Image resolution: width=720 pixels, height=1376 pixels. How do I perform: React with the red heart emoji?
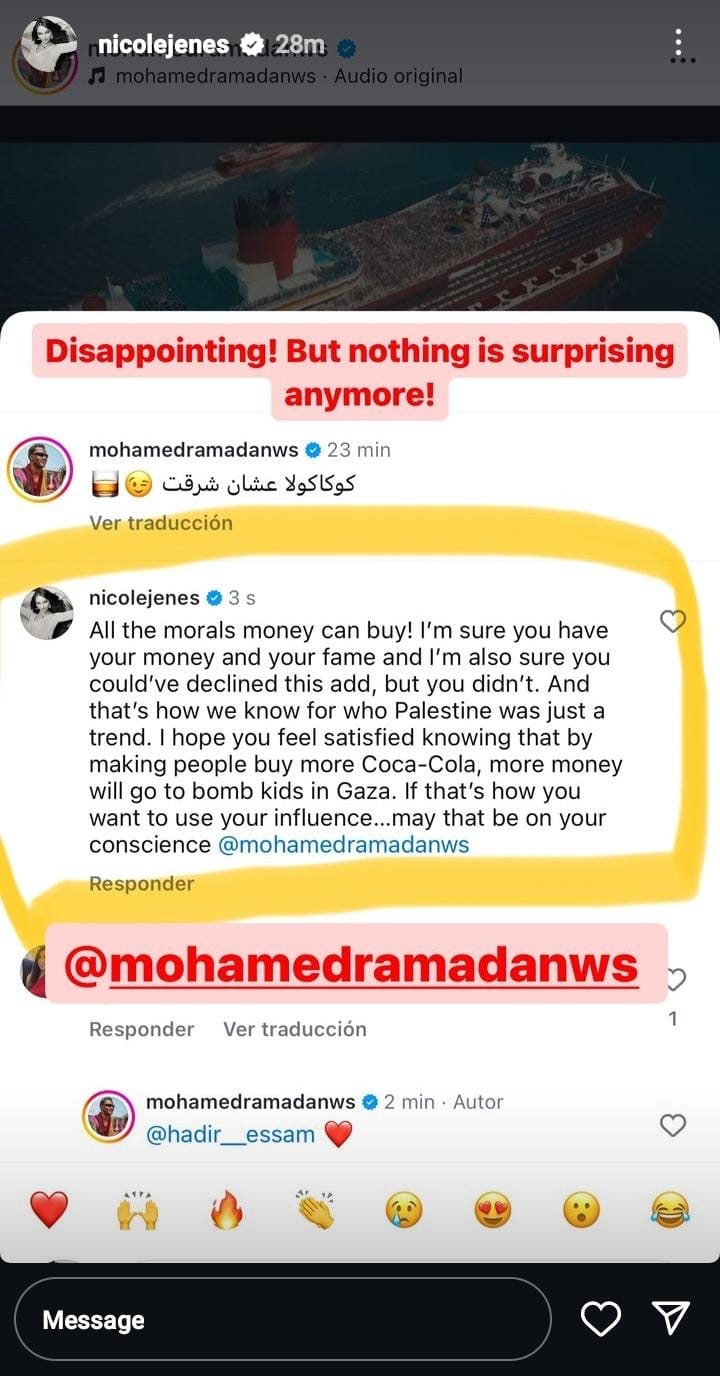(48, 1211)
